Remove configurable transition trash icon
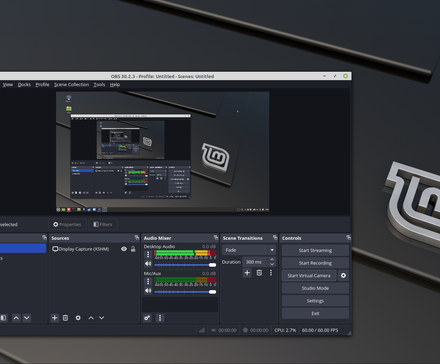 pos(259,273)
